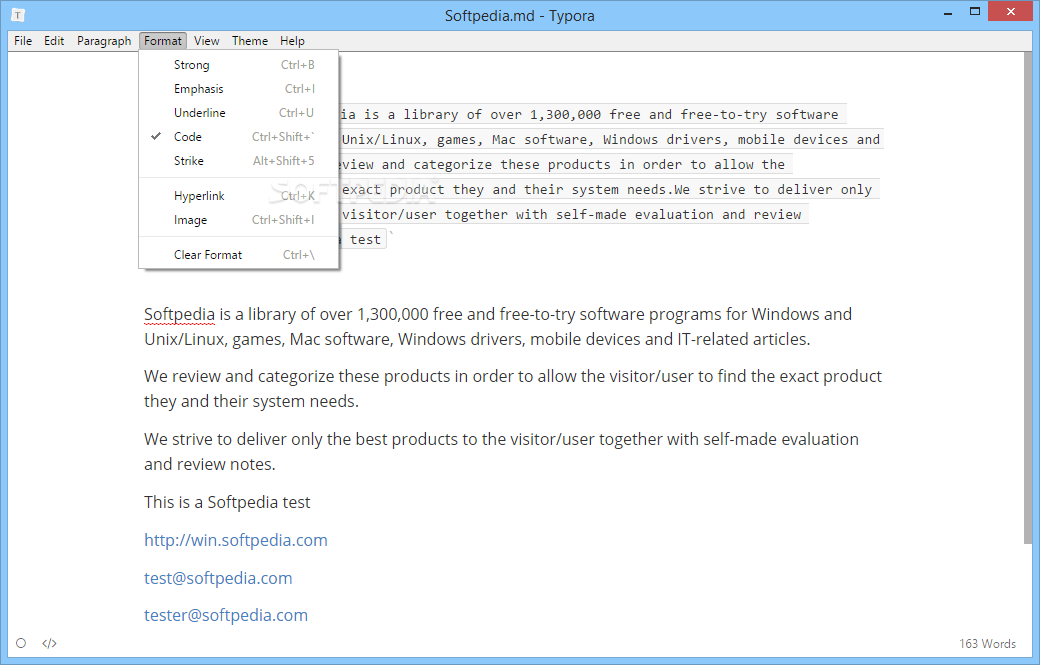Click the code line ending 'mobile devices and'

tap(610, 140)
